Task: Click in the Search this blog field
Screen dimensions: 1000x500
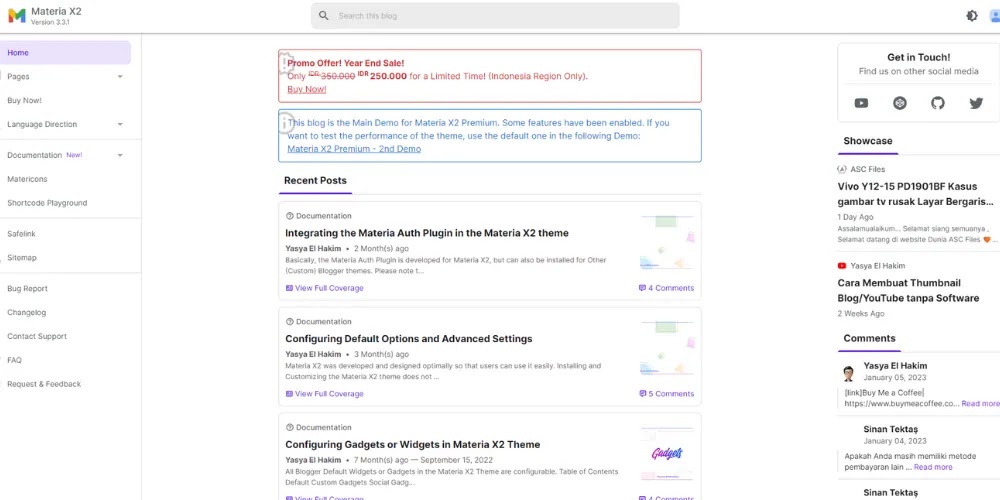Action: tap(495, 16)
